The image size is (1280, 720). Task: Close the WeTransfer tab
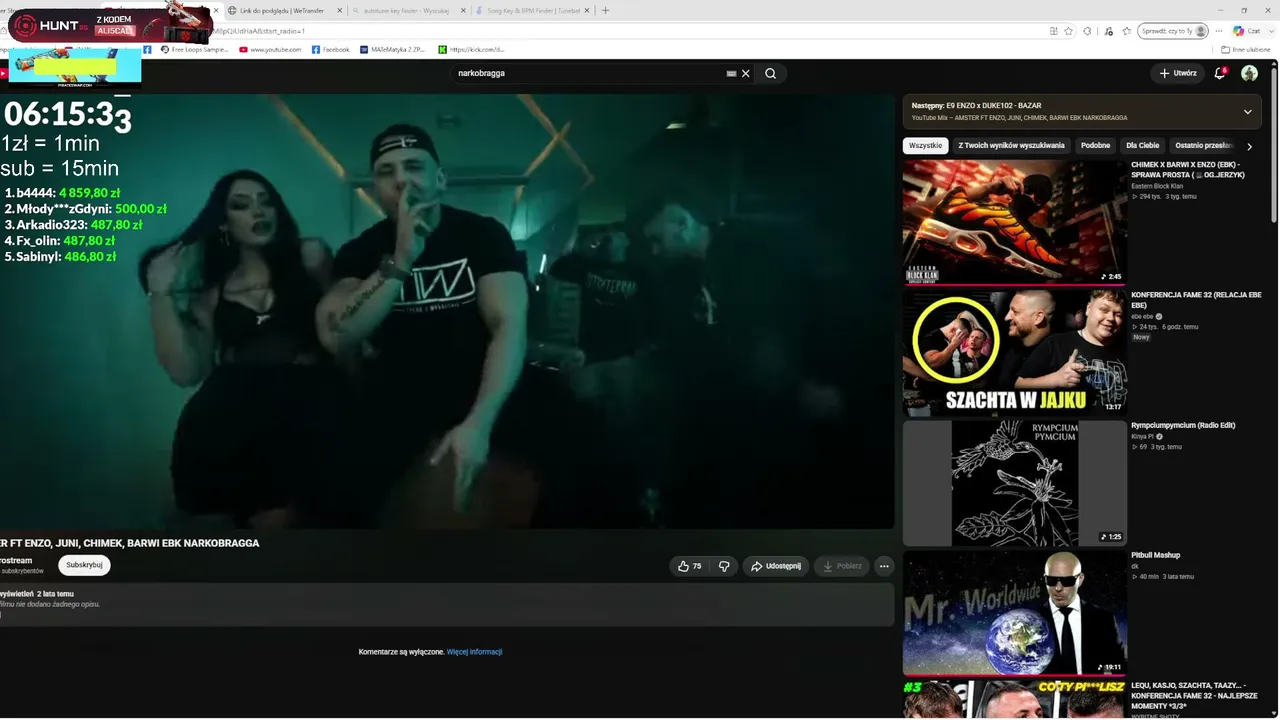[339, 10]
